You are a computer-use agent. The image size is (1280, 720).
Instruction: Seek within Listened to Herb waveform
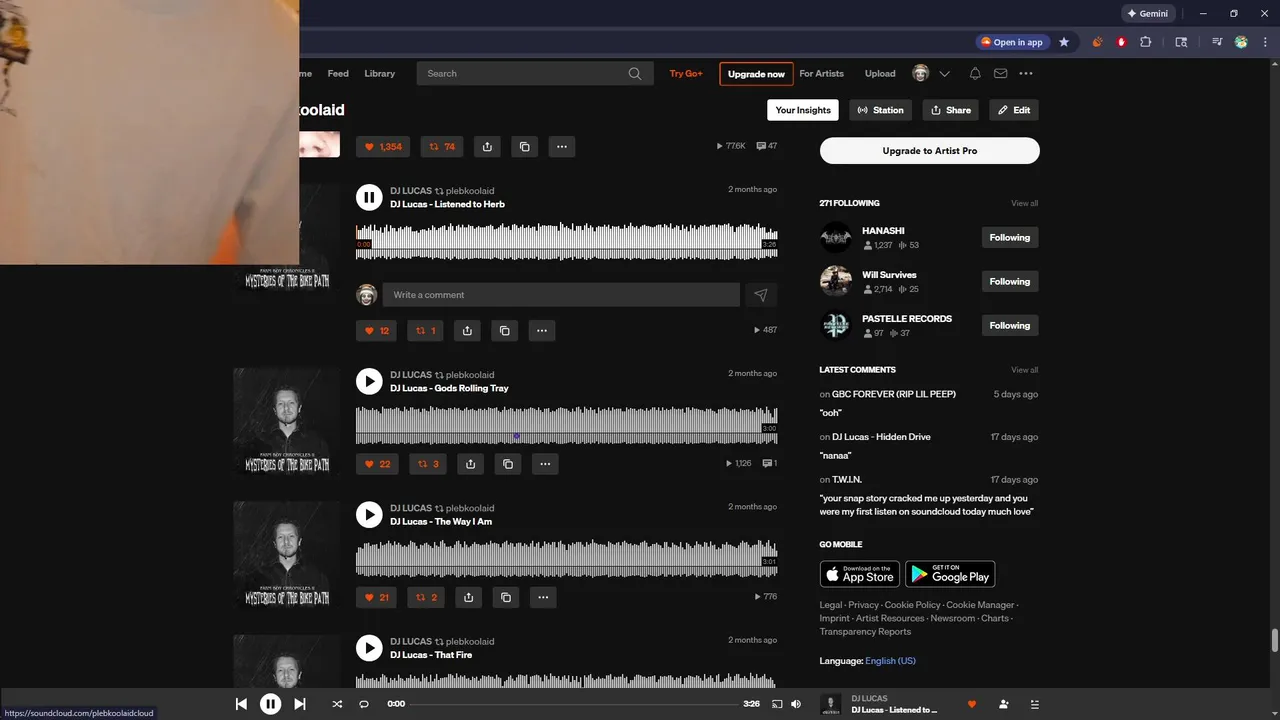(x=566, y=242)
